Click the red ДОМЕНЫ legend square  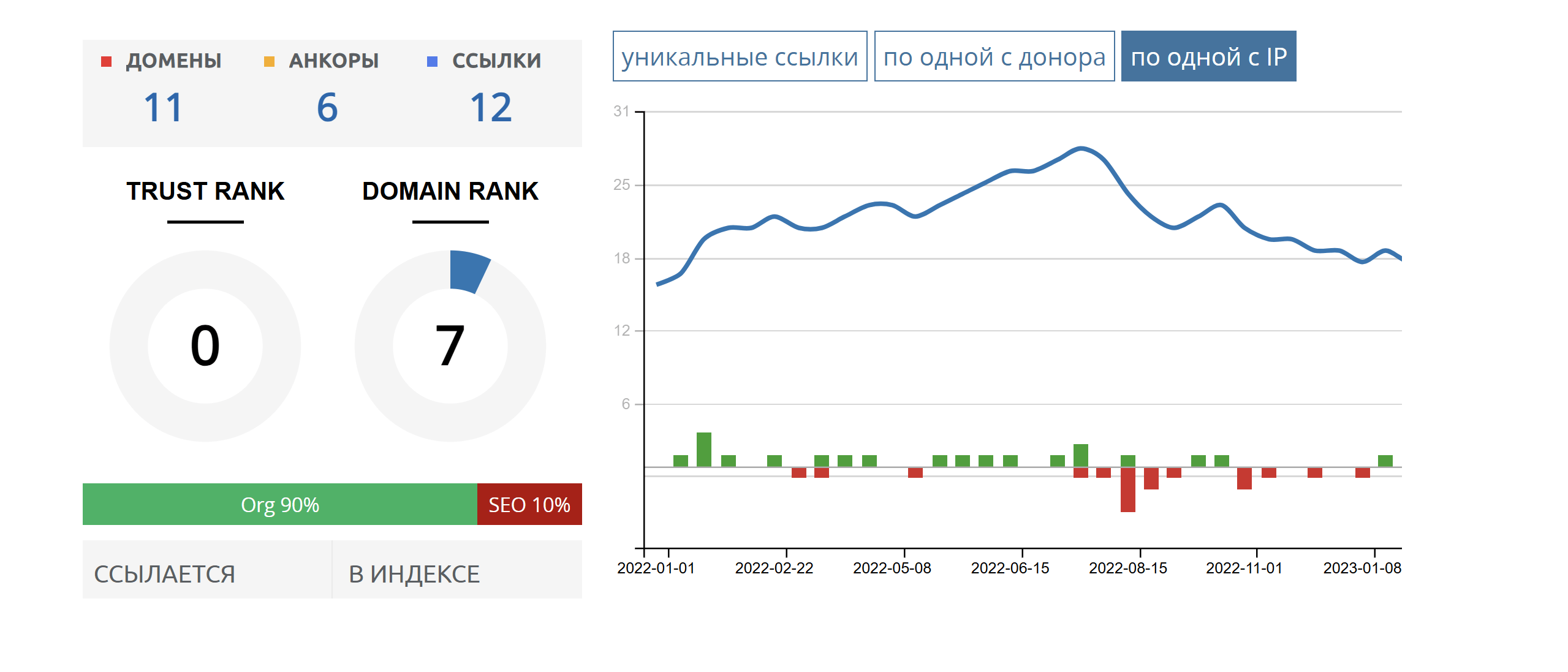tap(106, 61)
